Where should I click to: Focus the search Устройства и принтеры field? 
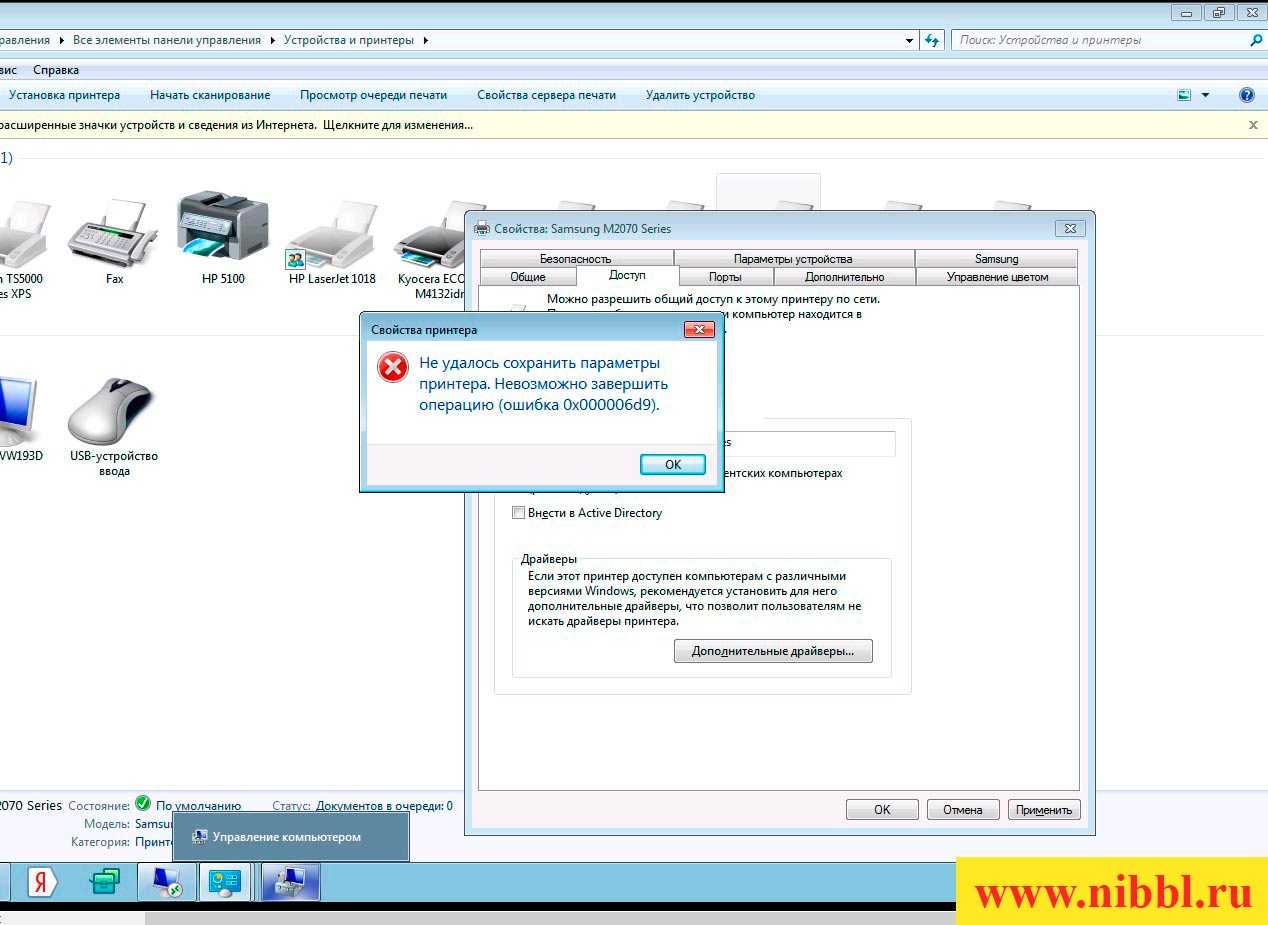coord(1100,40)
